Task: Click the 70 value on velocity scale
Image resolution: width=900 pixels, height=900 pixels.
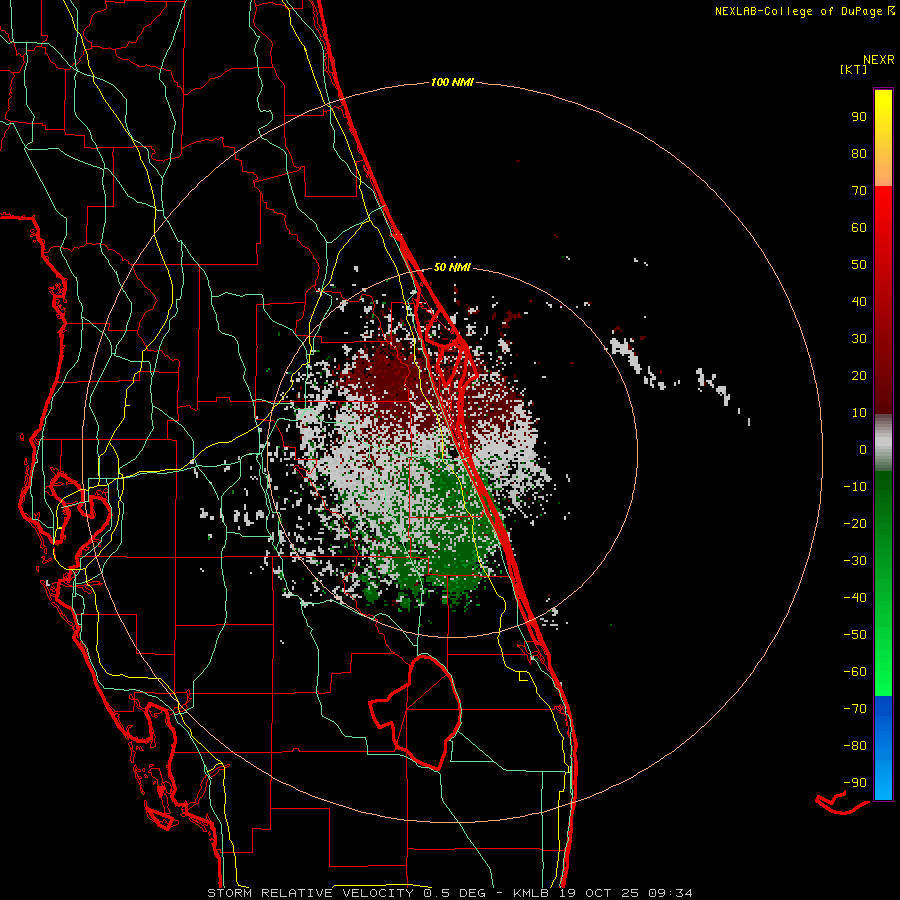Action: 859,191
